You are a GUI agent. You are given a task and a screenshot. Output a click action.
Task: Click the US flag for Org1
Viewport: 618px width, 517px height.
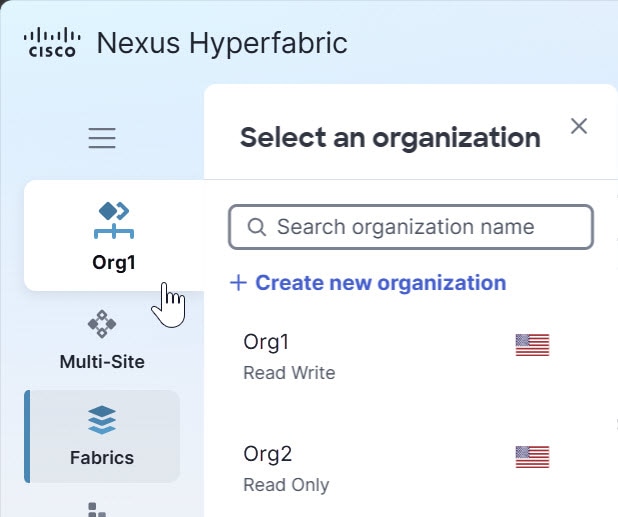pyautogui.click(x=532, y=345)
